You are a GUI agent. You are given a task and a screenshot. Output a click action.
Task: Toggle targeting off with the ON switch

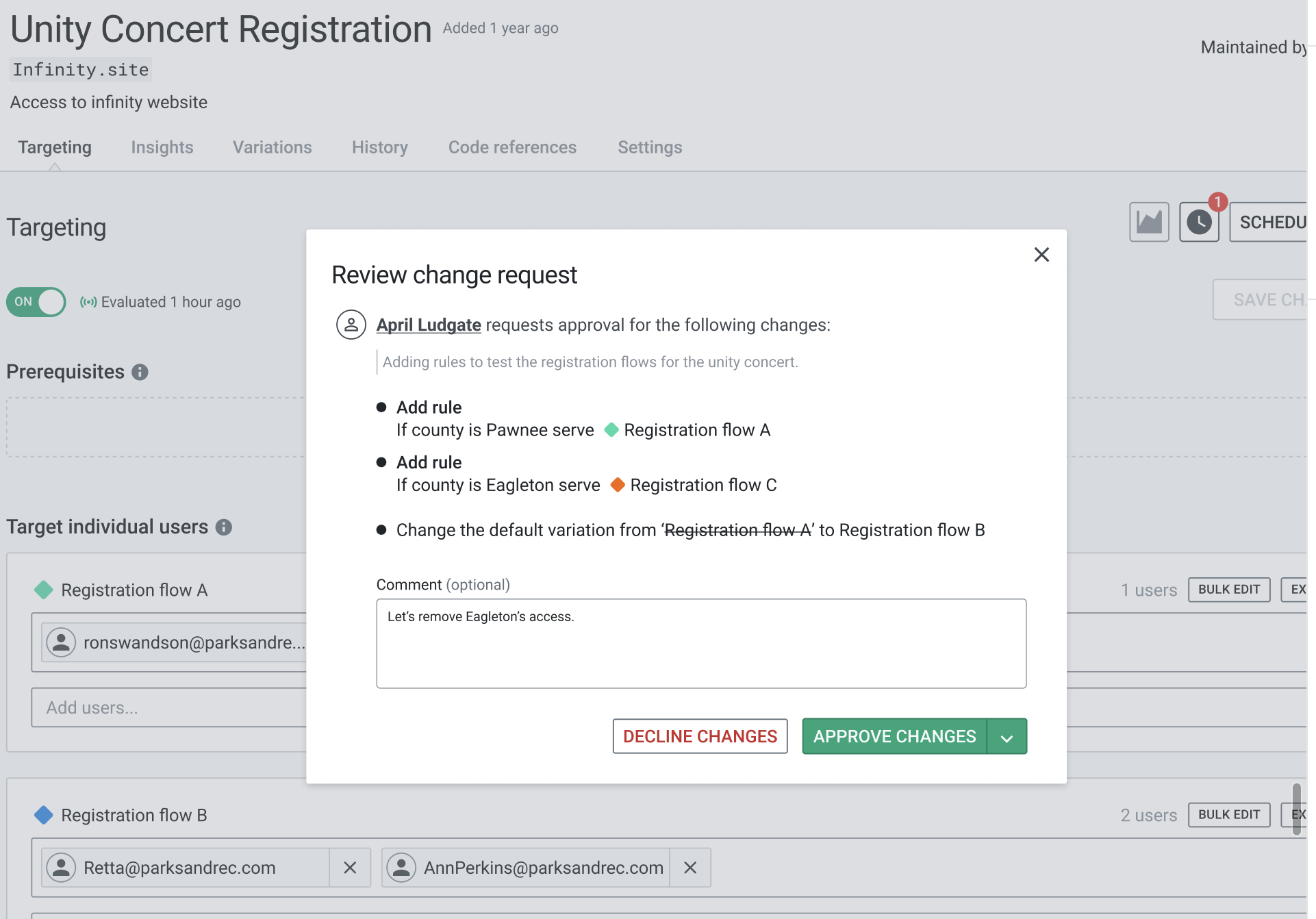coord(35,301)
